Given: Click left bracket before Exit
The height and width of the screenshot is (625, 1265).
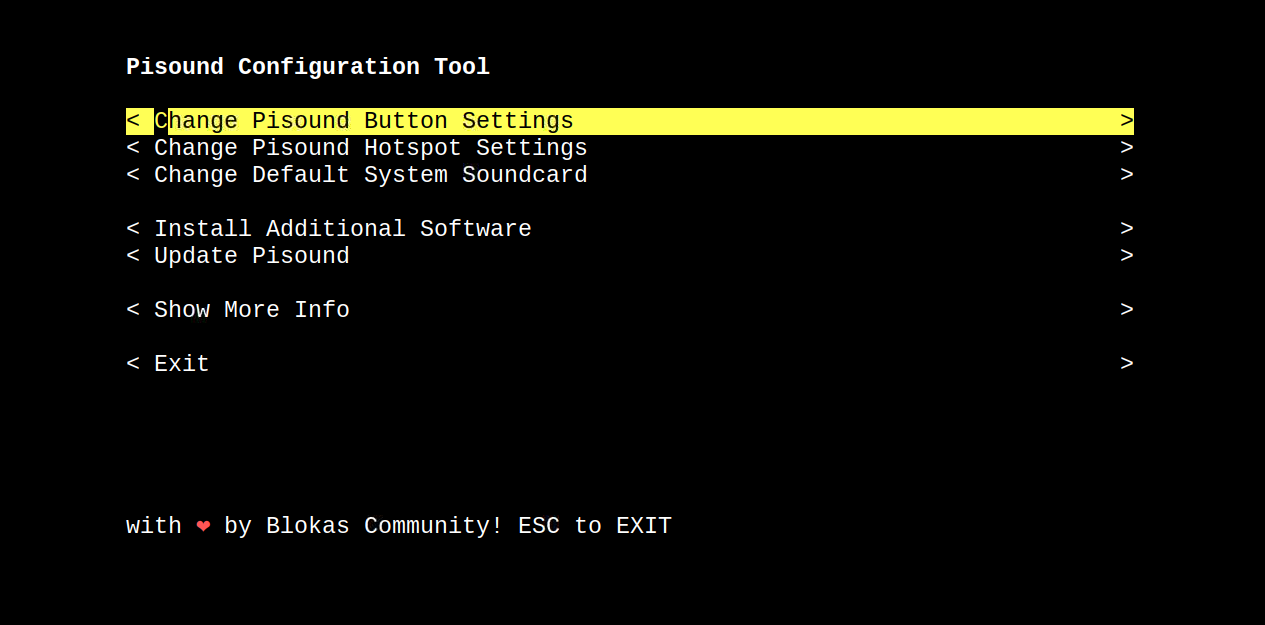Looking at the screenshot, I should (x=133, y=364).
